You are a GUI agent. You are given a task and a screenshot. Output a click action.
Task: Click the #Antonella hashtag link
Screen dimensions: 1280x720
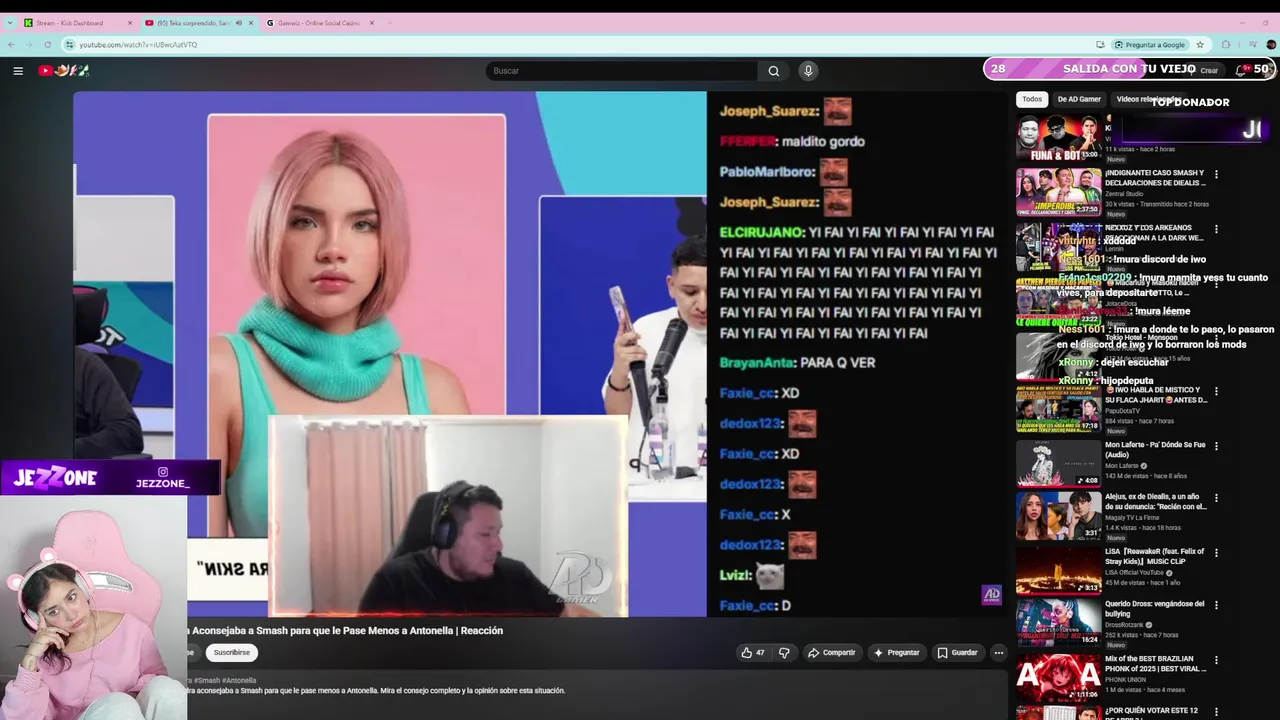point(240,680)
